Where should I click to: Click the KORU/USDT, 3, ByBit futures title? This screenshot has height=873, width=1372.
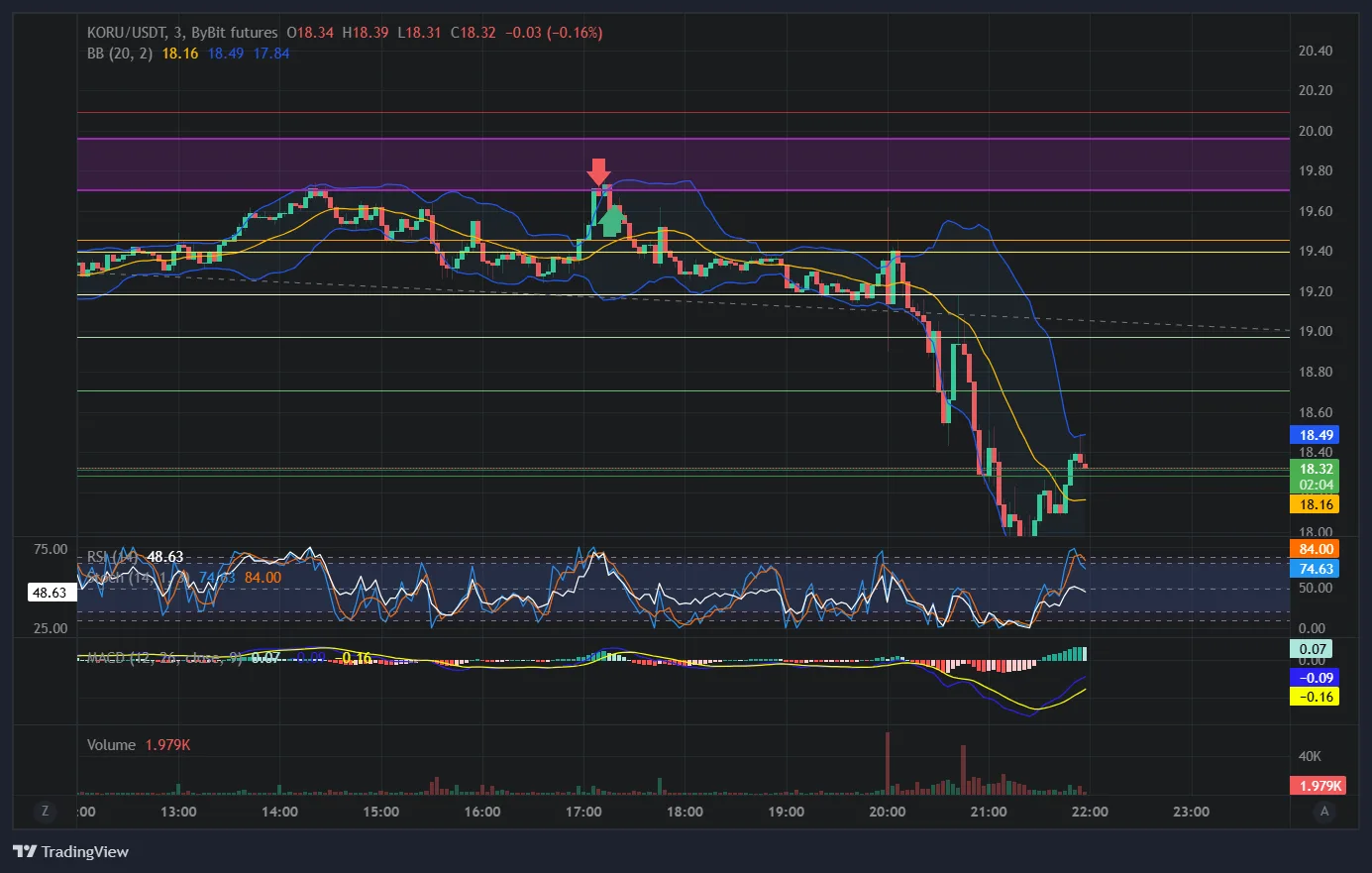[x=182, y=33]
